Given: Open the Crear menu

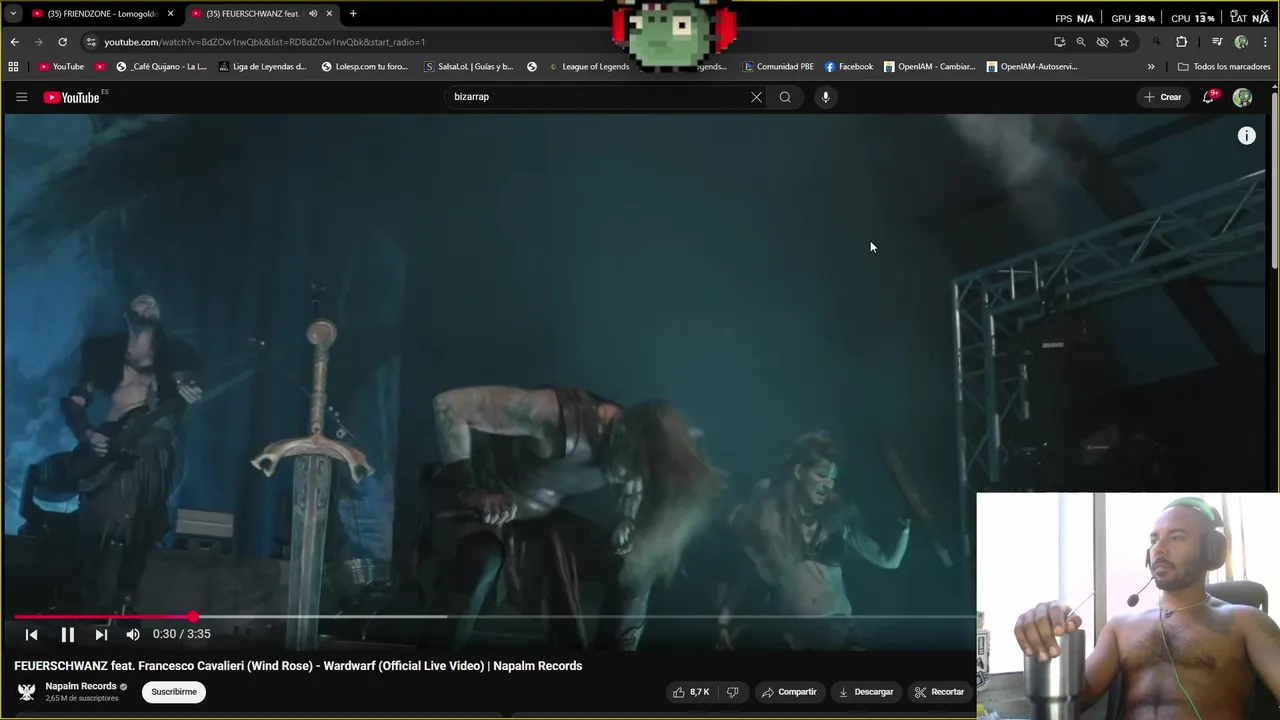Looking at the screenshot, I should [1163, 97].
